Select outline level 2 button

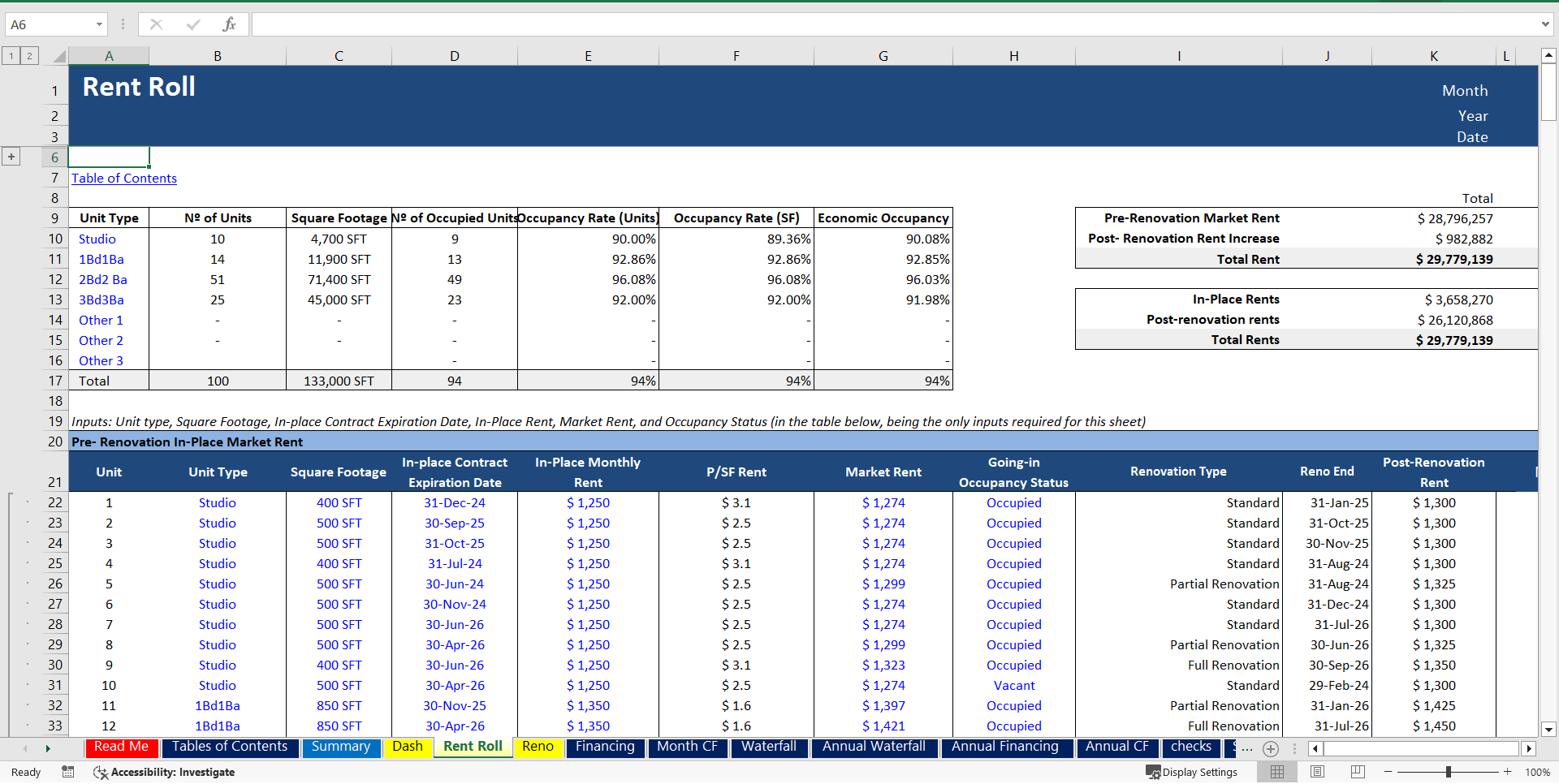coord(30,56)
